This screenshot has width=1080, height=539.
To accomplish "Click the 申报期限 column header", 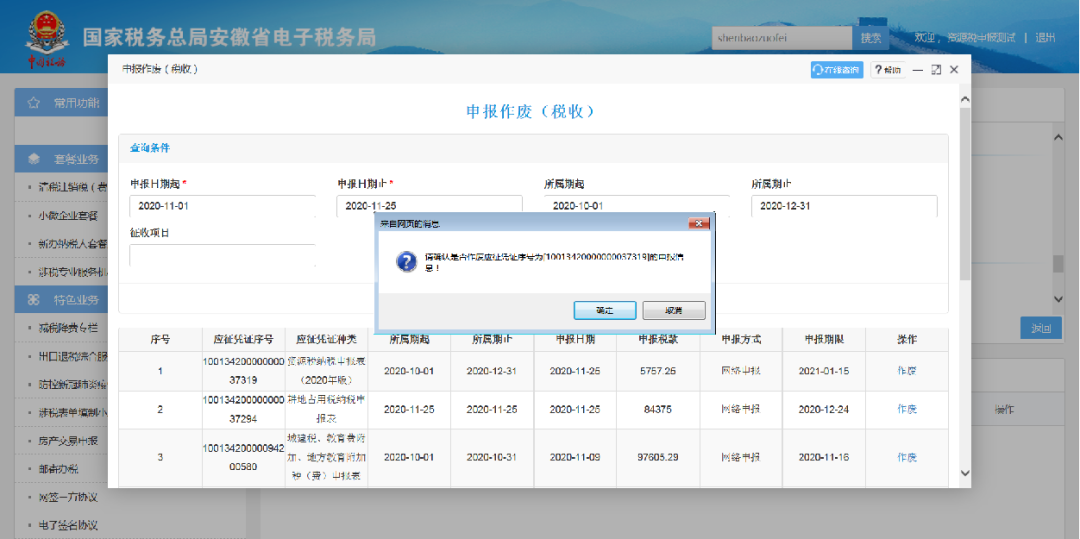I will pos(824,339).
